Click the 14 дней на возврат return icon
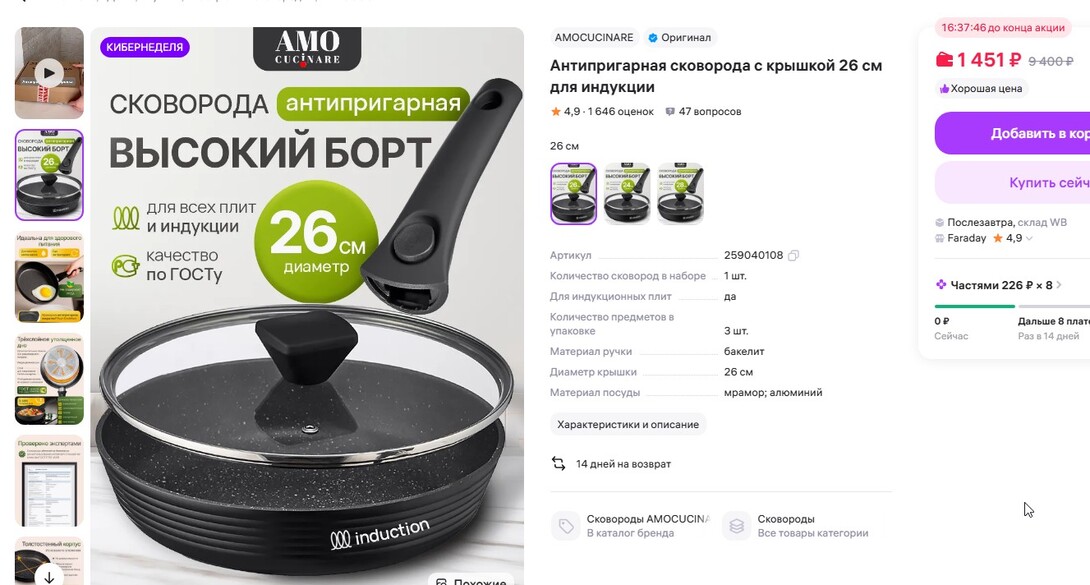Image resolution: width=1090 pixels, height=585 pixels. coord(559,463)
